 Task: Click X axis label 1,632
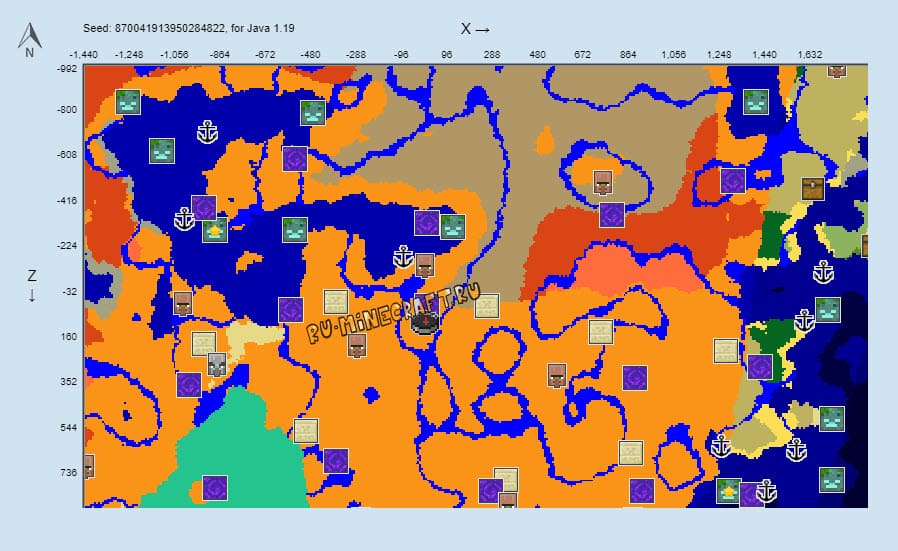(x=810, y=55)
